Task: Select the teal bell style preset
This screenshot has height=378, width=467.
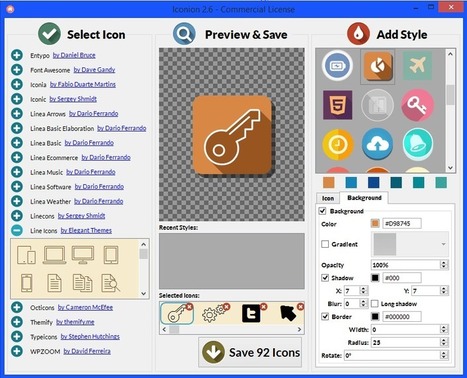Action: (x=417, y=144)
